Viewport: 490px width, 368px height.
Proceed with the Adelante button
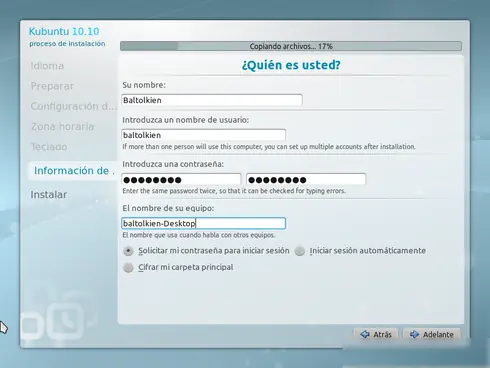[x=432, y=334]
